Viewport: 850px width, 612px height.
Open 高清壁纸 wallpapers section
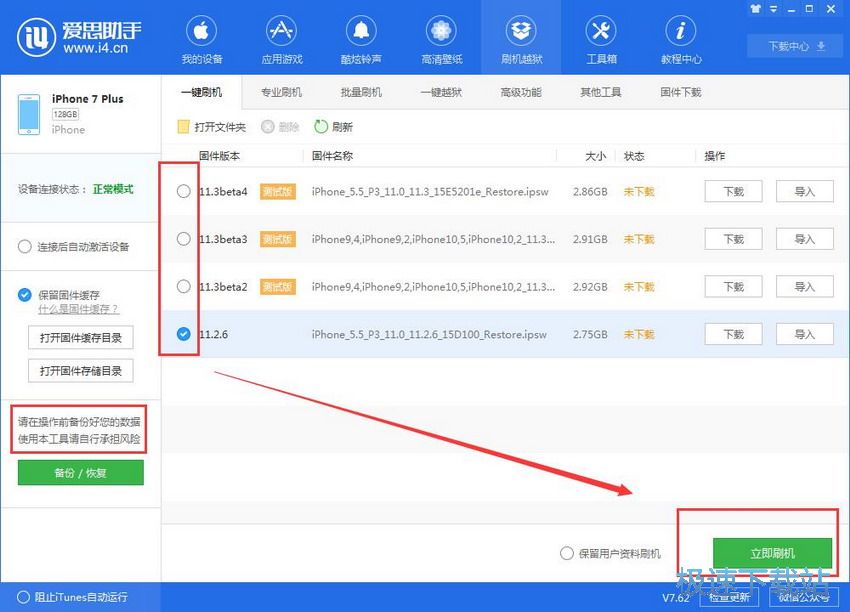pos(441,40)
